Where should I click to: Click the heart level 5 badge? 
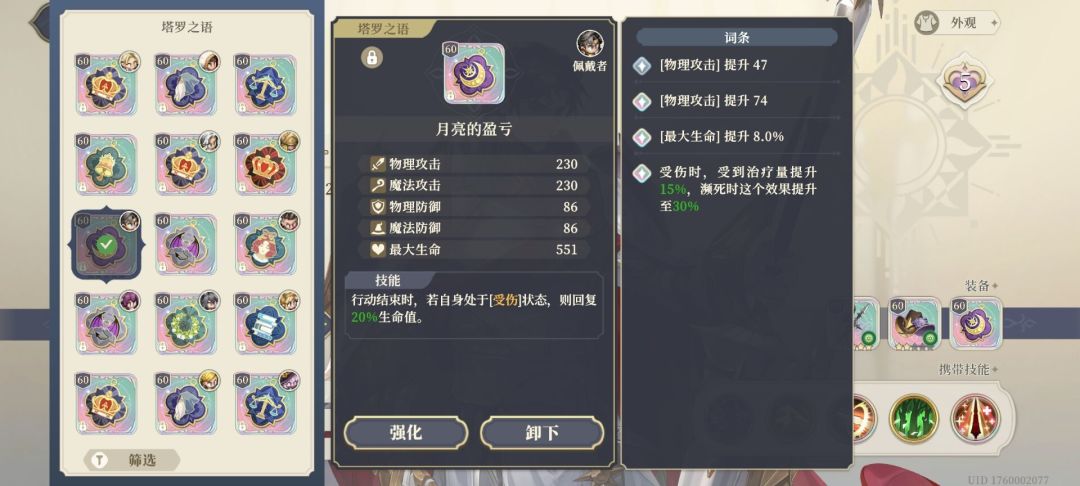point(964,83)
